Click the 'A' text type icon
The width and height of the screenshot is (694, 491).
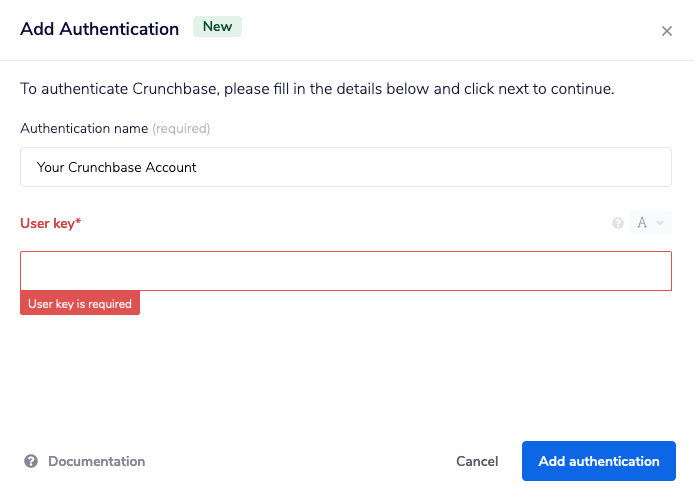pyautogui.click(x=642, y=223)
